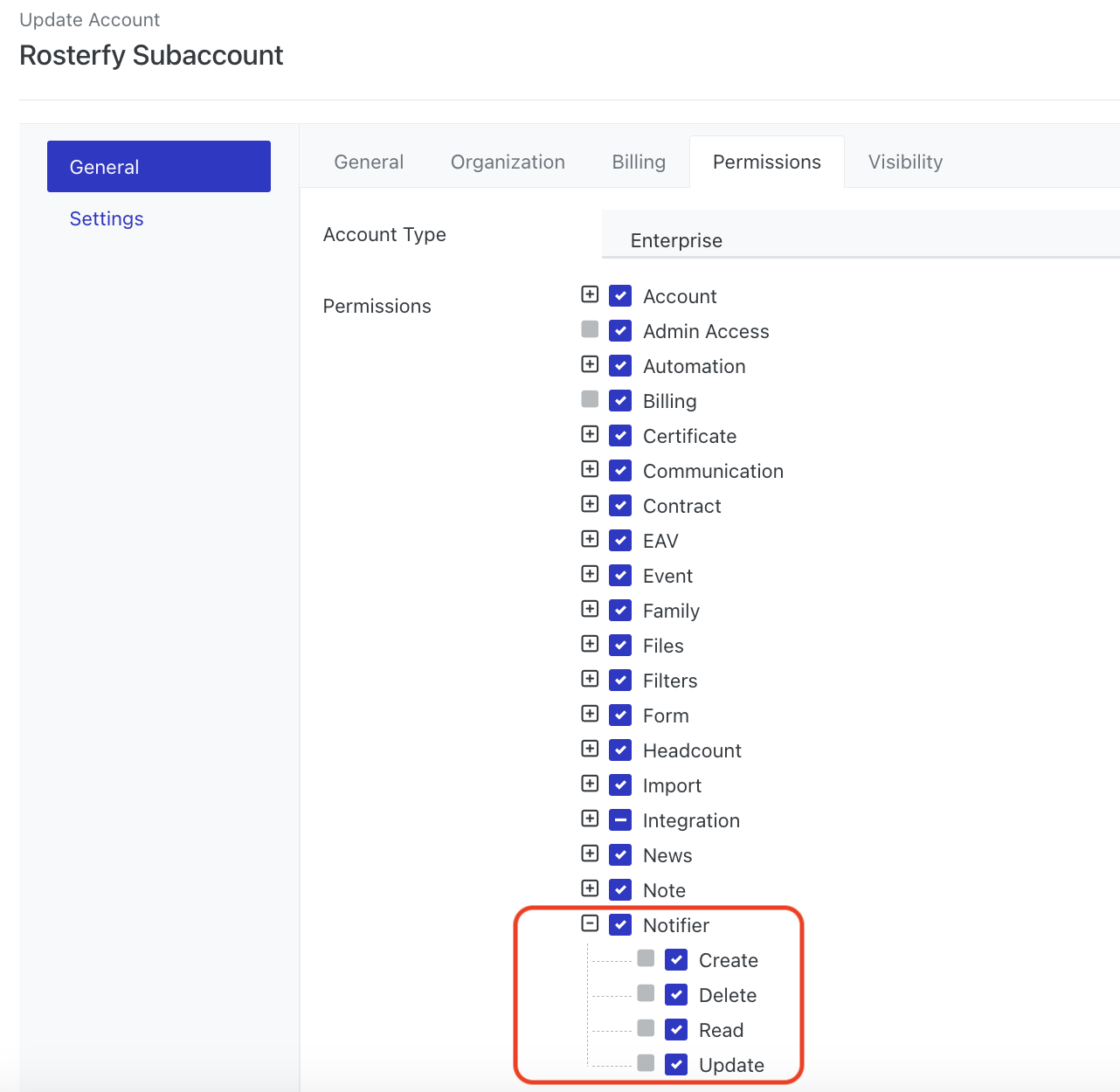Click the Delete label under Notifier
The height and width of the screenshot is (1092, 1120).
pos(728,995)
